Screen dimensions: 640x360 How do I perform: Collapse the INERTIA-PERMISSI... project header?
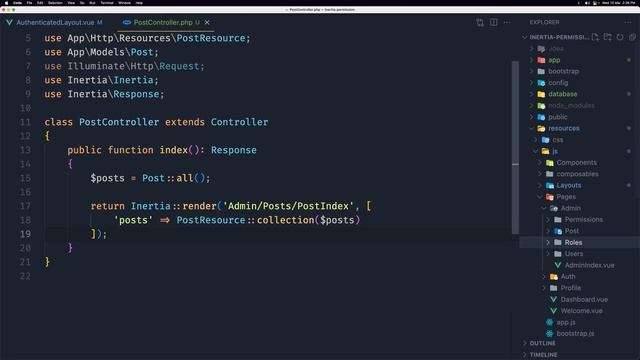[559, 37]
